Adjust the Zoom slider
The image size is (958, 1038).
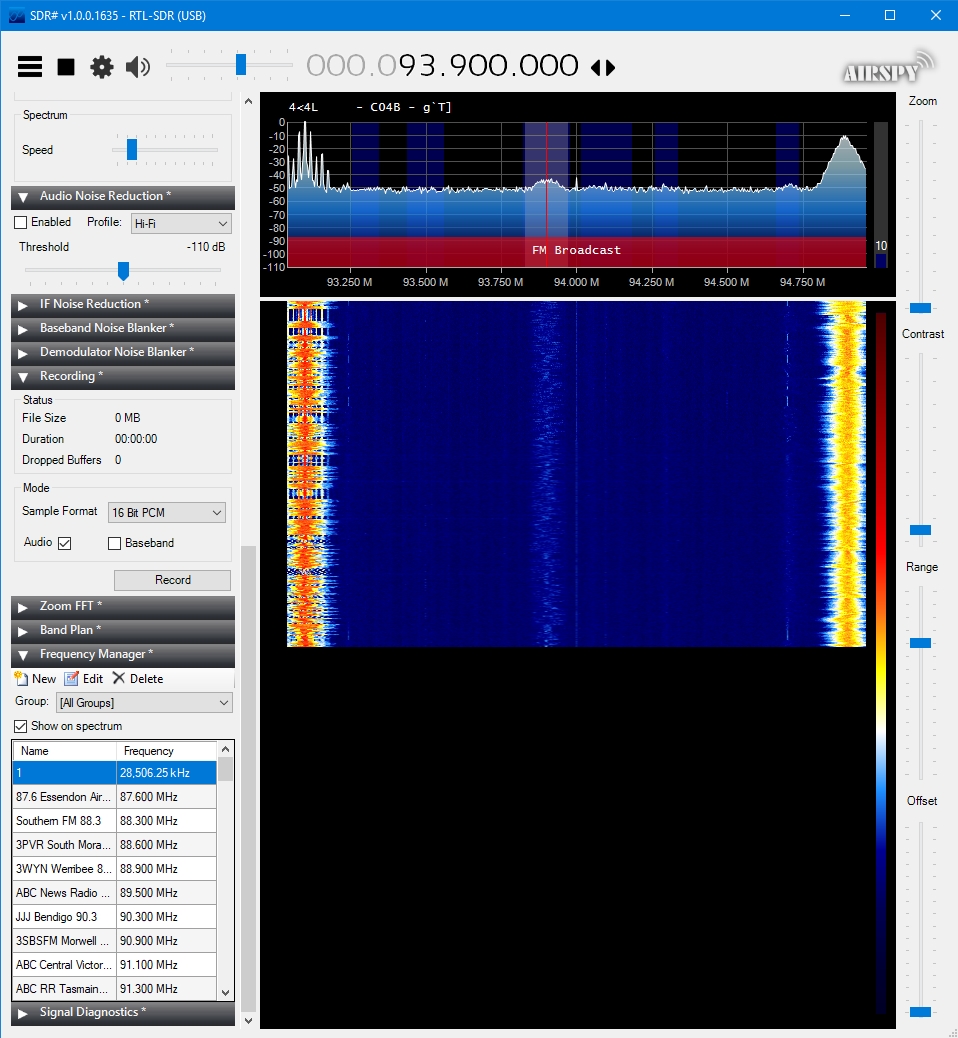[x=920, y=308]
